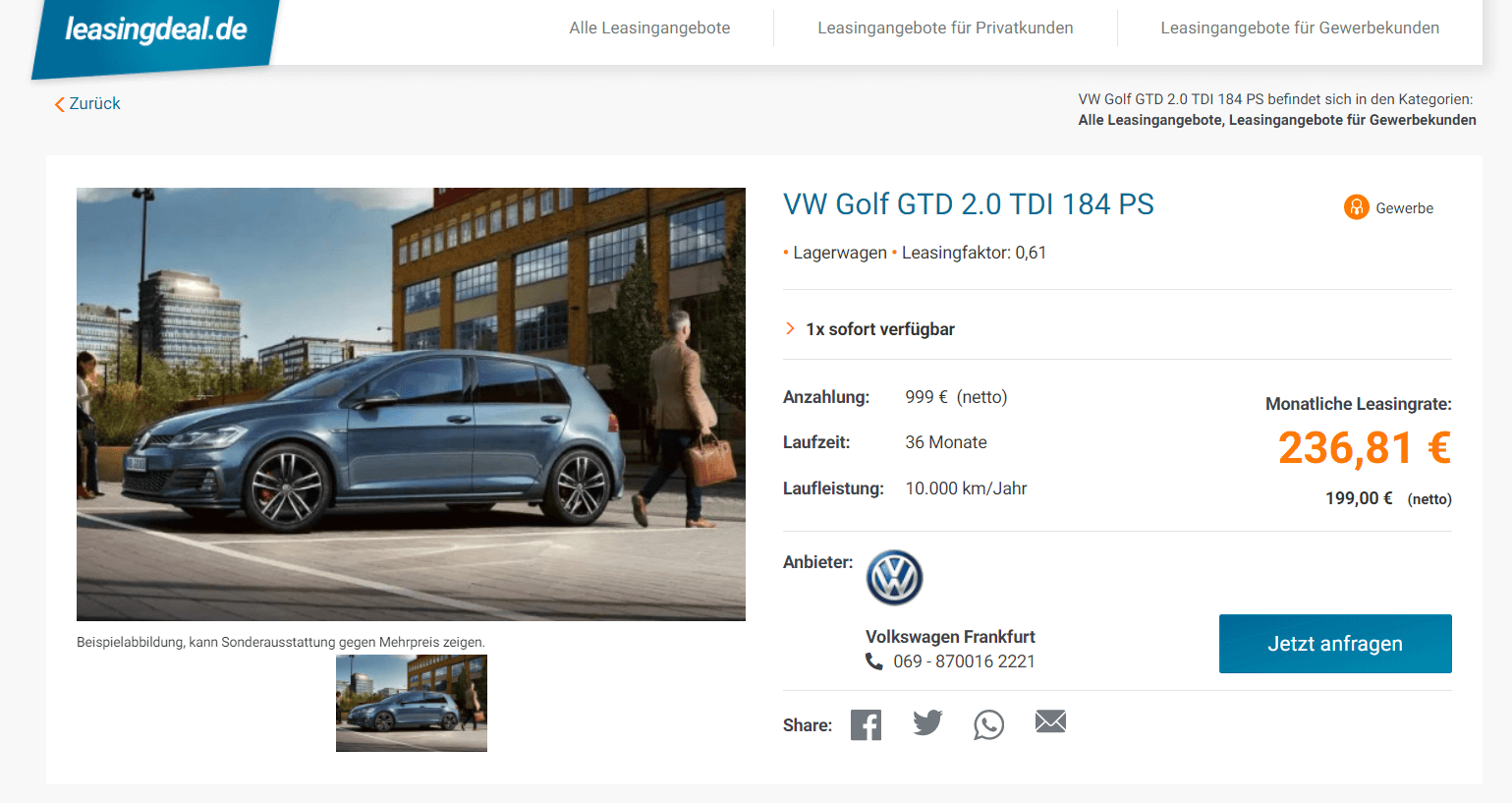Screen dimensions: 1512x803
Task: Click the Gewerbe label text
Action: point(1404,208)
